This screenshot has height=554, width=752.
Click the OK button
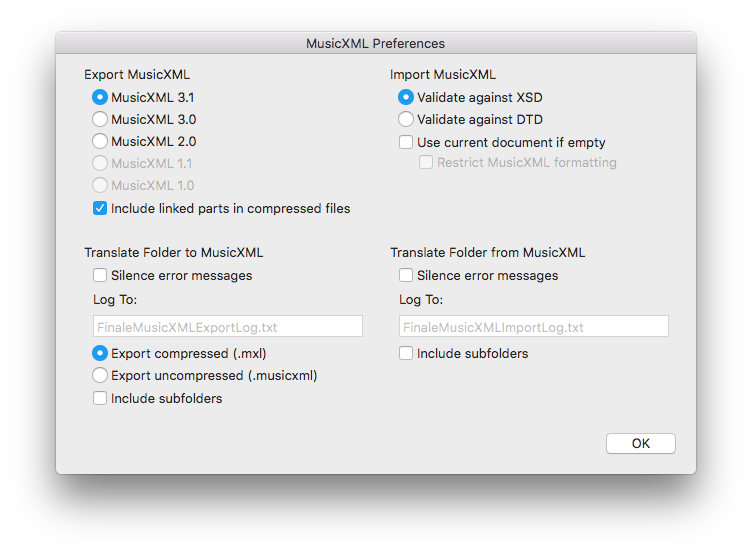(x=641, y=444)
